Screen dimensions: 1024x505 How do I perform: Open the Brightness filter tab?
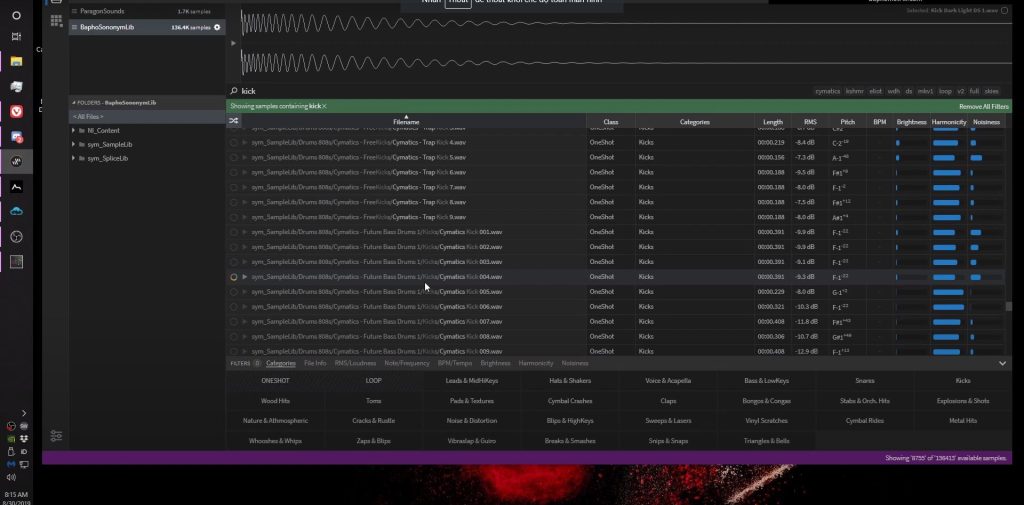coord(495,363)
